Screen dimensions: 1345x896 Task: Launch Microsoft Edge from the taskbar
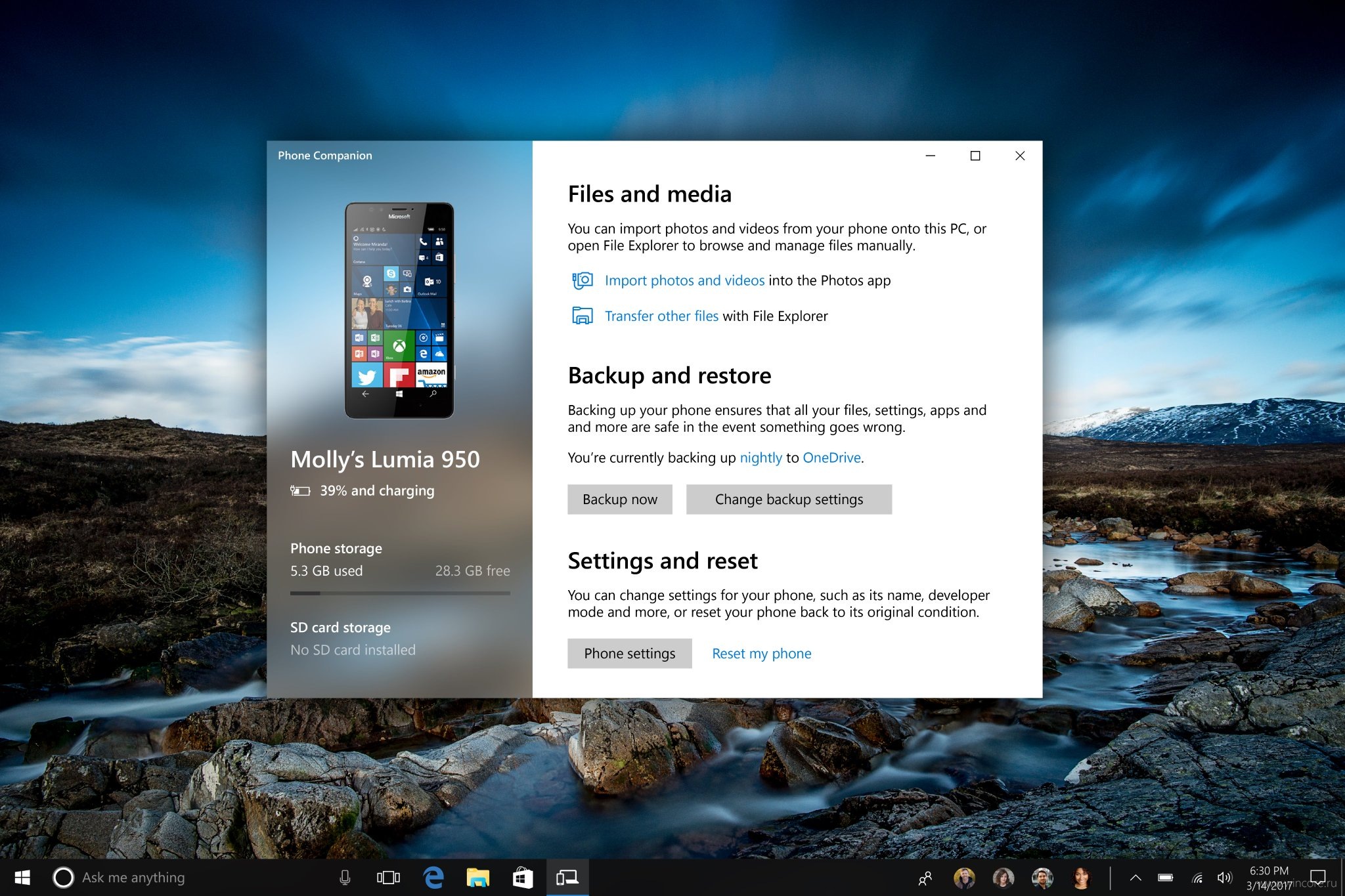tap(433, 878)
